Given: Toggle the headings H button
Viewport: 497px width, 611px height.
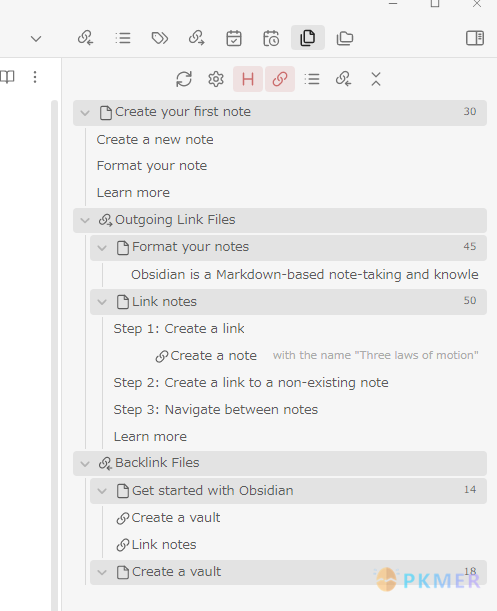Looking at the screenshot, I should coord(248,79).
